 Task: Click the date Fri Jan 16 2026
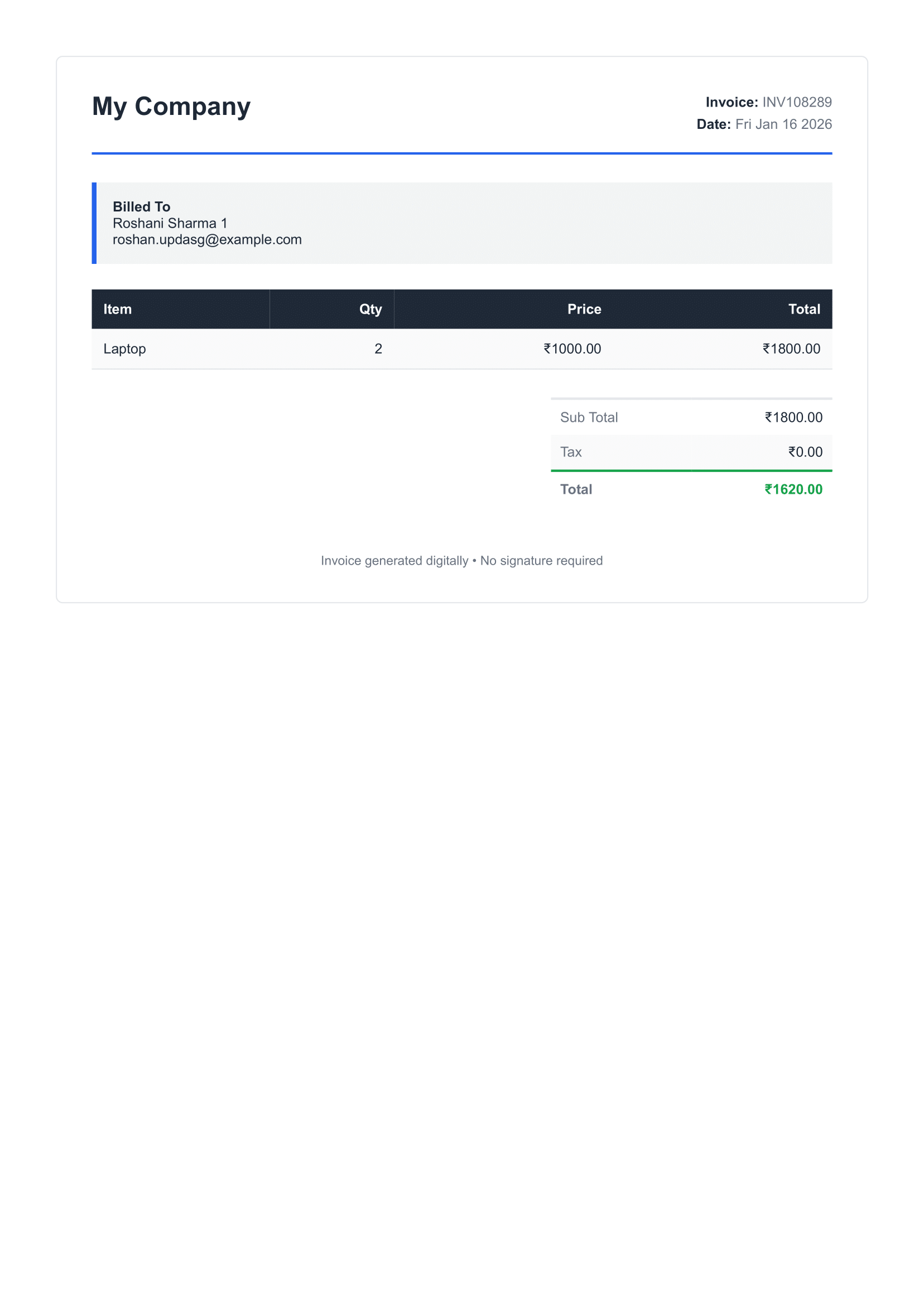783,124
